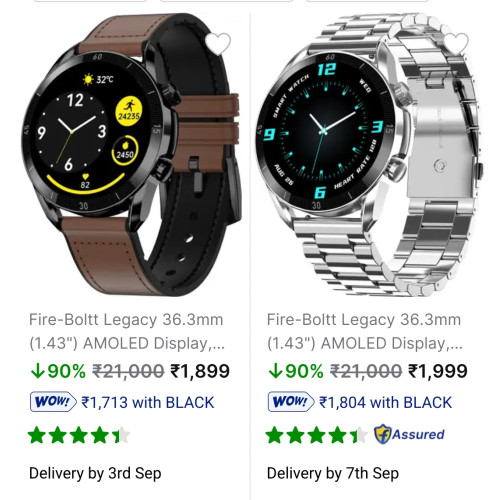Viewport: 500px width, 500px height.
Task: Open first Fire-Boltt Legacy 36.3mm title
Action: pyautogui.click(x=127, y=331)
